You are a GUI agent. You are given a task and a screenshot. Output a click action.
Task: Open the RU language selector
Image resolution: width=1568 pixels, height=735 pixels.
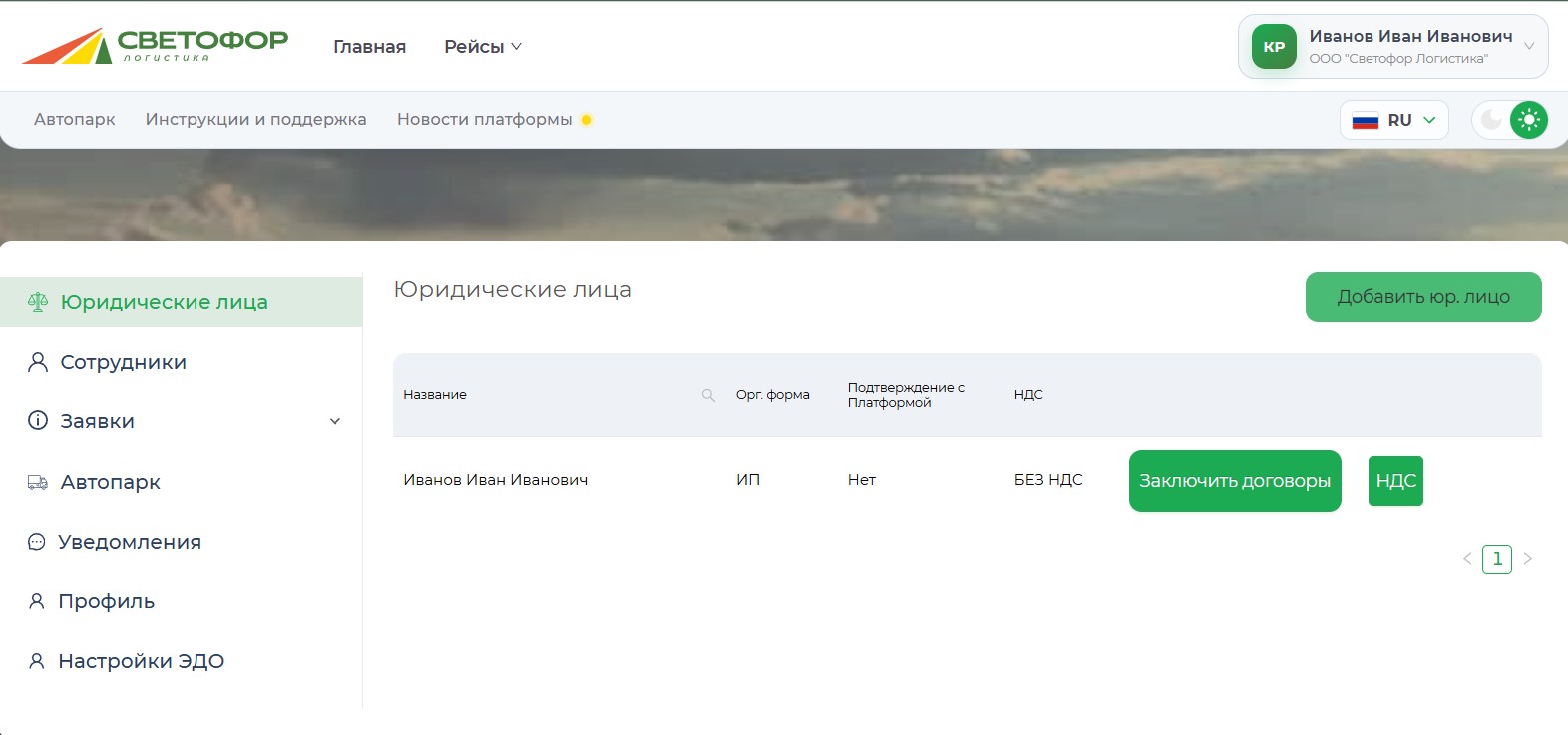click(x=1394, y=120)
